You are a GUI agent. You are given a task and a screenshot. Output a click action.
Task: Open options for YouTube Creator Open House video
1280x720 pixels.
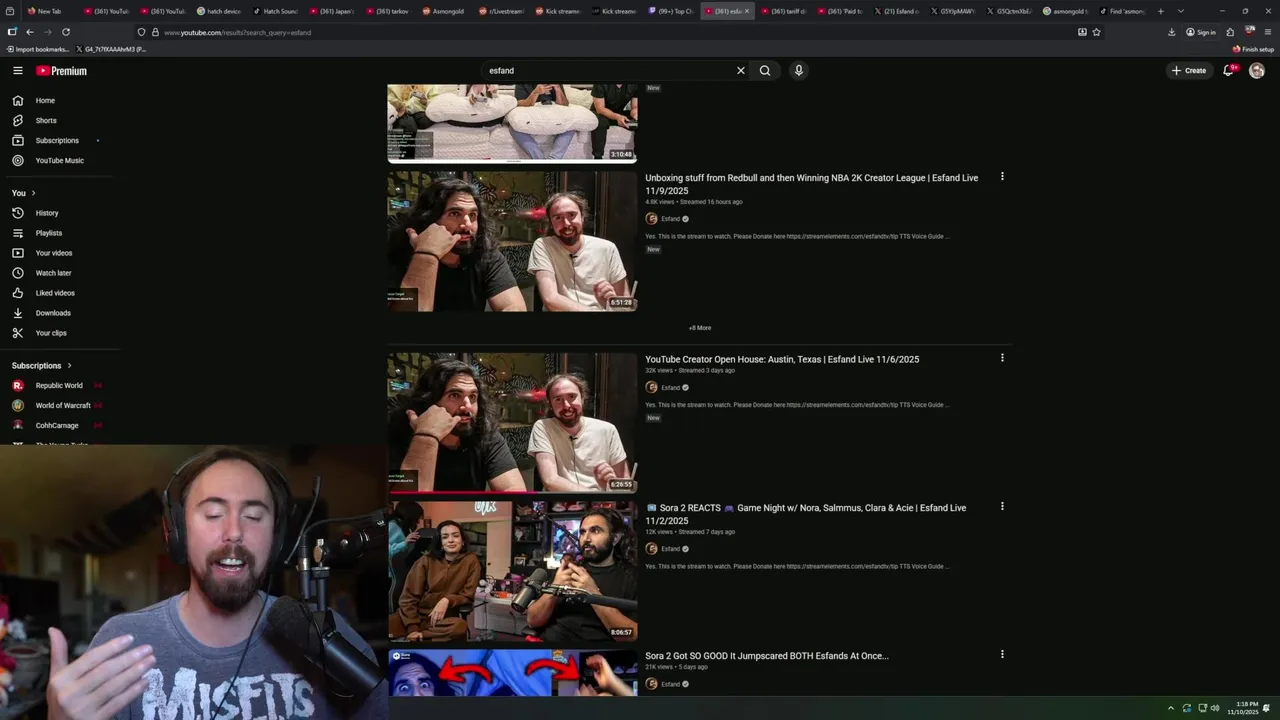[1002, 358]
